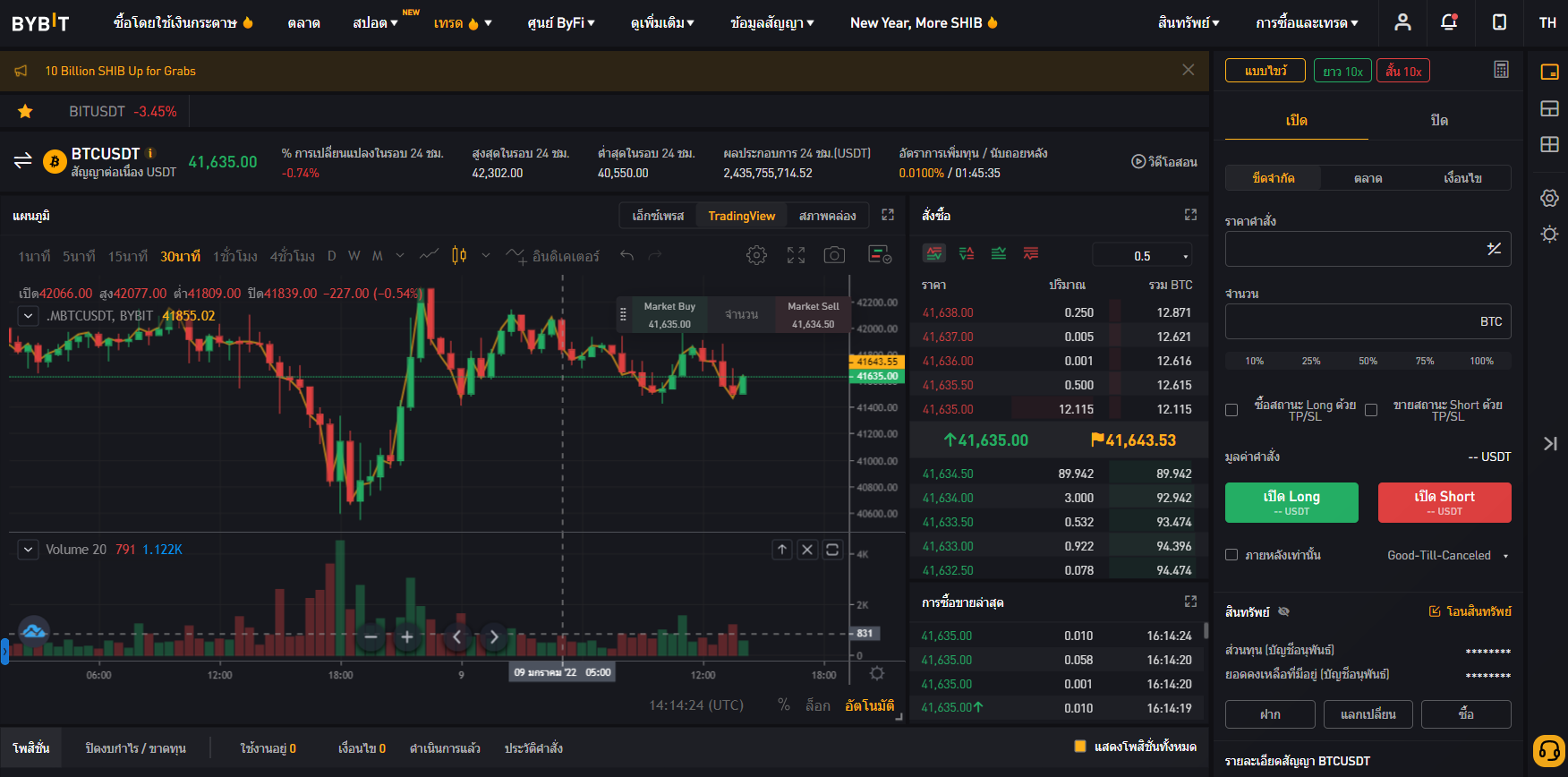The width and height of the screenshot is (1568, 777).
Task: Select candlestick chart style icon
Action: pyautogui.click(x=459, y=255)
